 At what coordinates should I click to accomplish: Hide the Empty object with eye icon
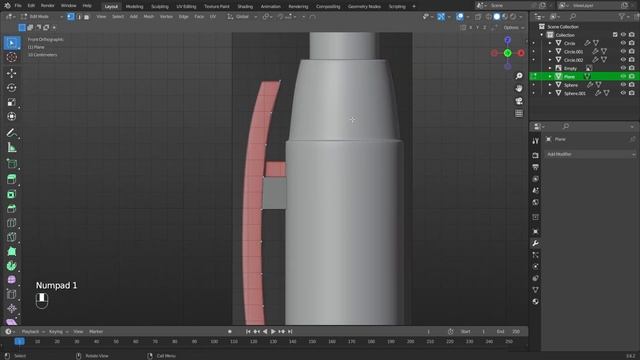point(623,68)
